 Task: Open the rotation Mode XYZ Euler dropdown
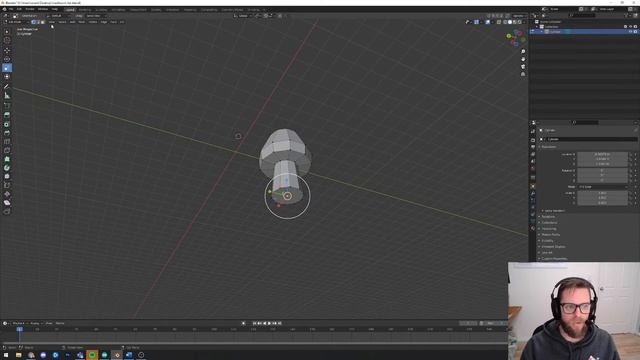point(602,187)
